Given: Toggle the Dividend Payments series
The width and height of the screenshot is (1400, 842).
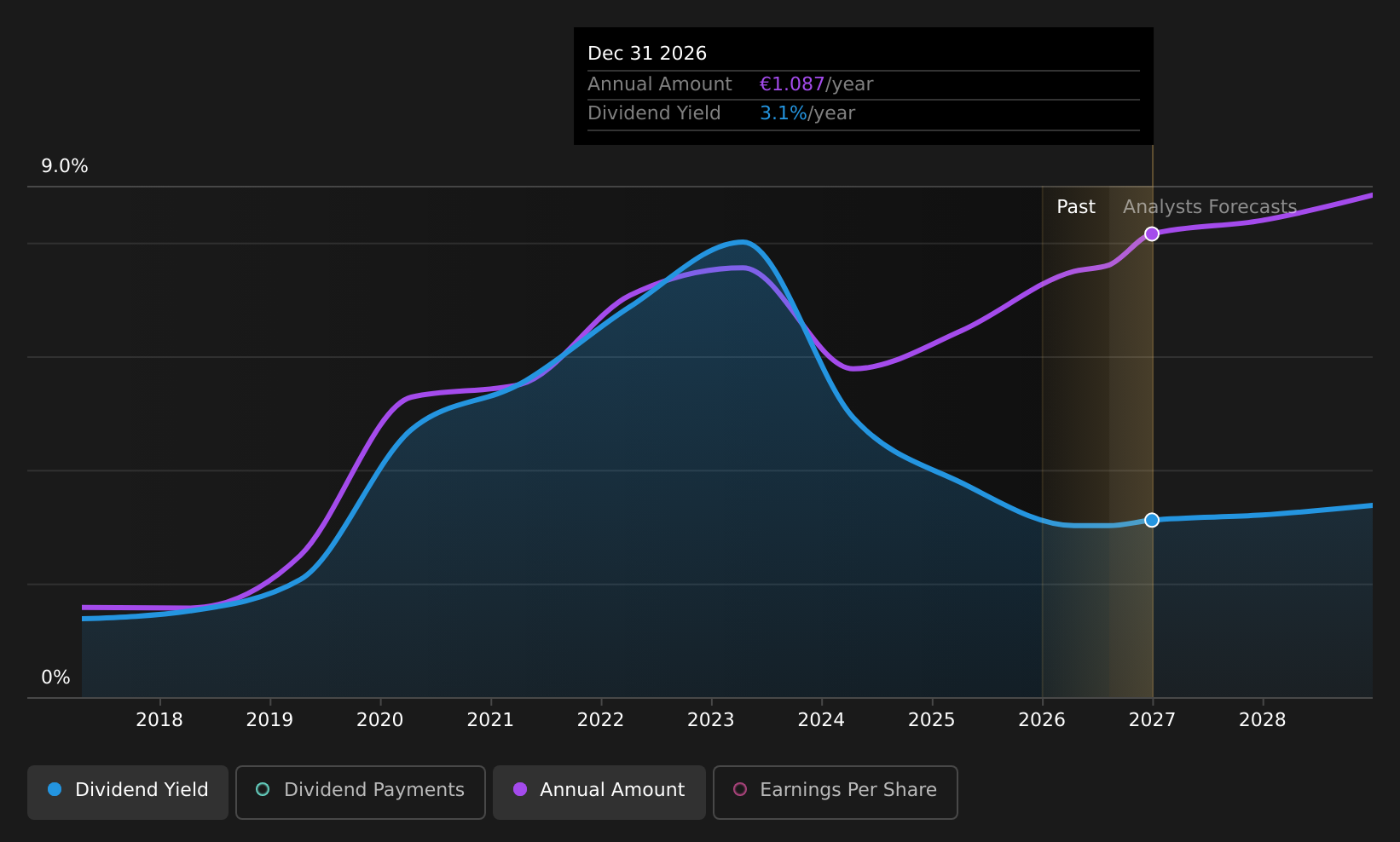Looking at the screenshot, I should (x=361, y=792).
